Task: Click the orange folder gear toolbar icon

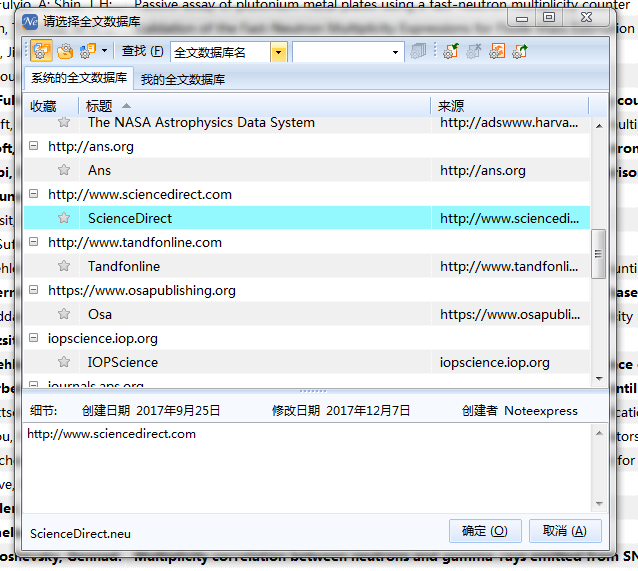Action: pos(65,51)
